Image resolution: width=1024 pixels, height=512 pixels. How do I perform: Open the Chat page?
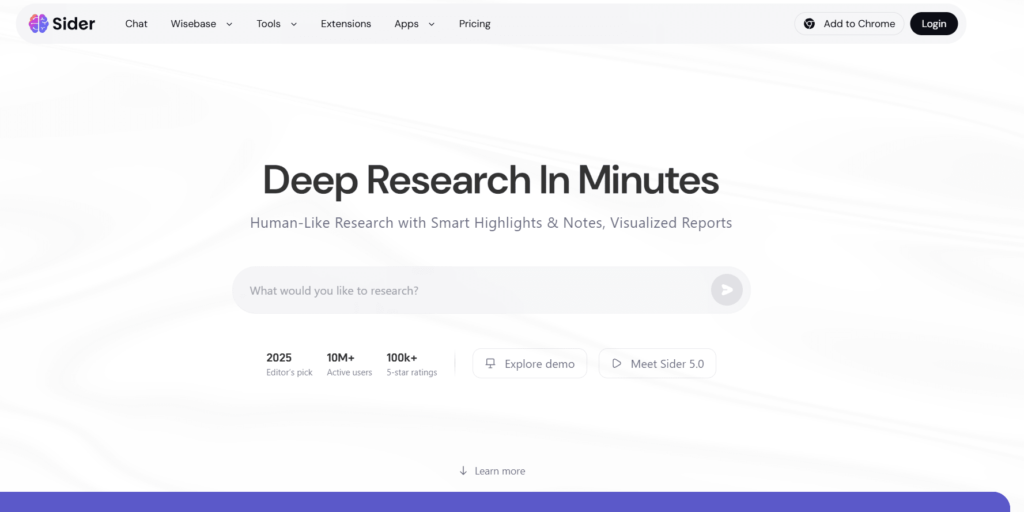(x=136, y=24)
